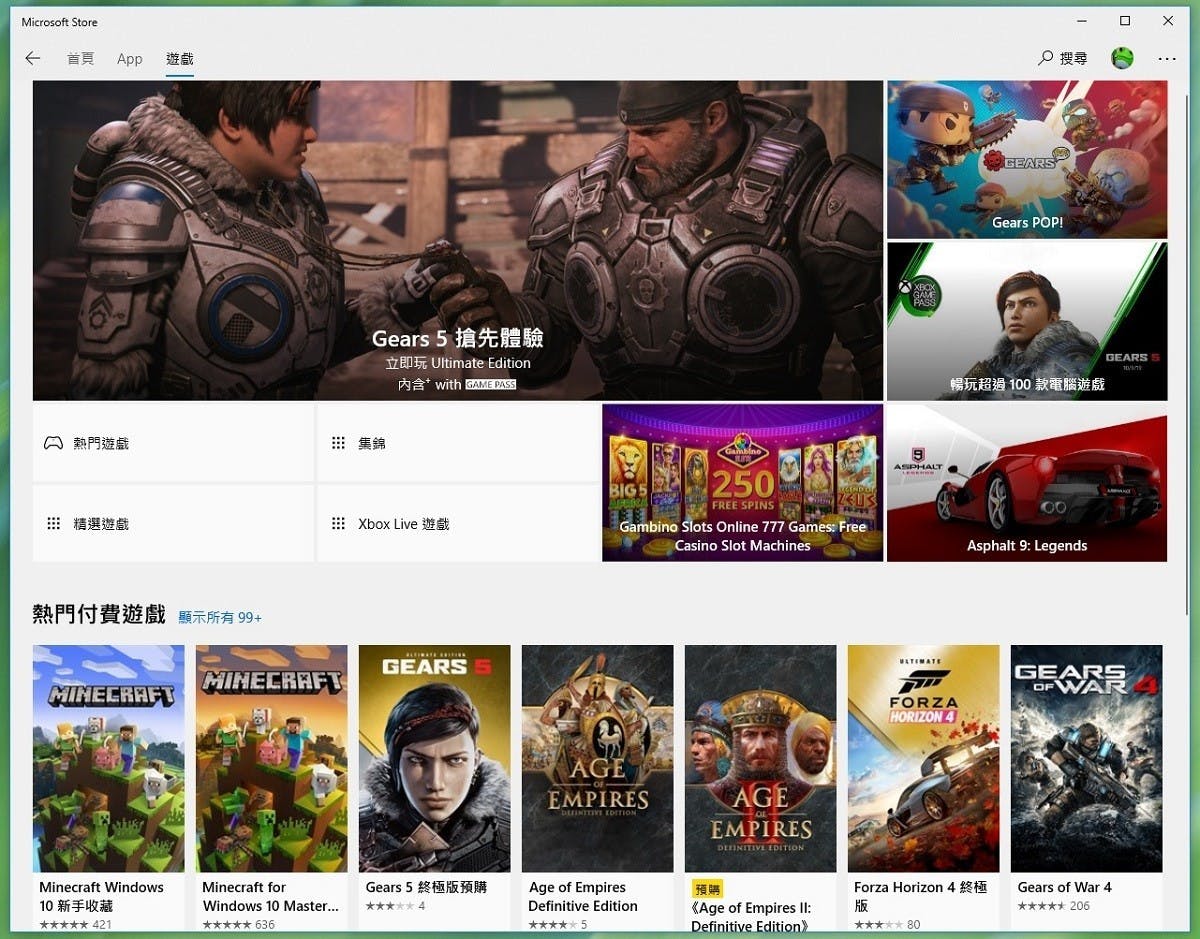Open the Asphalt 9: Legends tile
Screen dimensions: 1200x939
(1027, 483)
